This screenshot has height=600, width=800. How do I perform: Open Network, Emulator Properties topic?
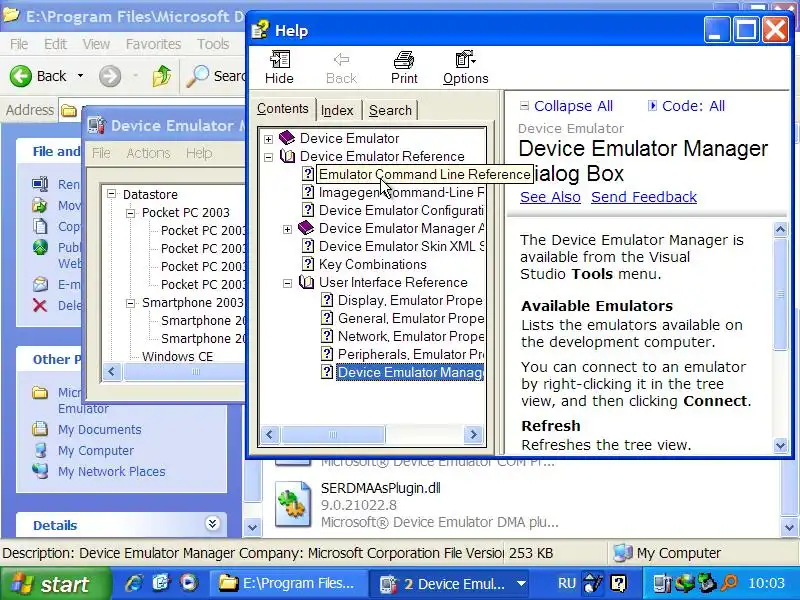[411, 336]
